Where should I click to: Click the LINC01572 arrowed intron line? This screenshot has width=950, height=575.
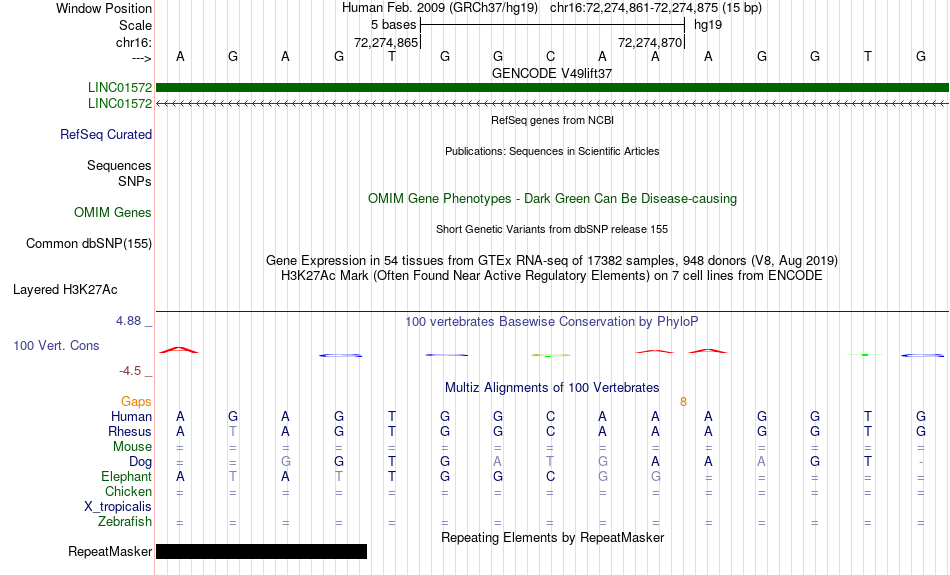click(x=552, y=104)
